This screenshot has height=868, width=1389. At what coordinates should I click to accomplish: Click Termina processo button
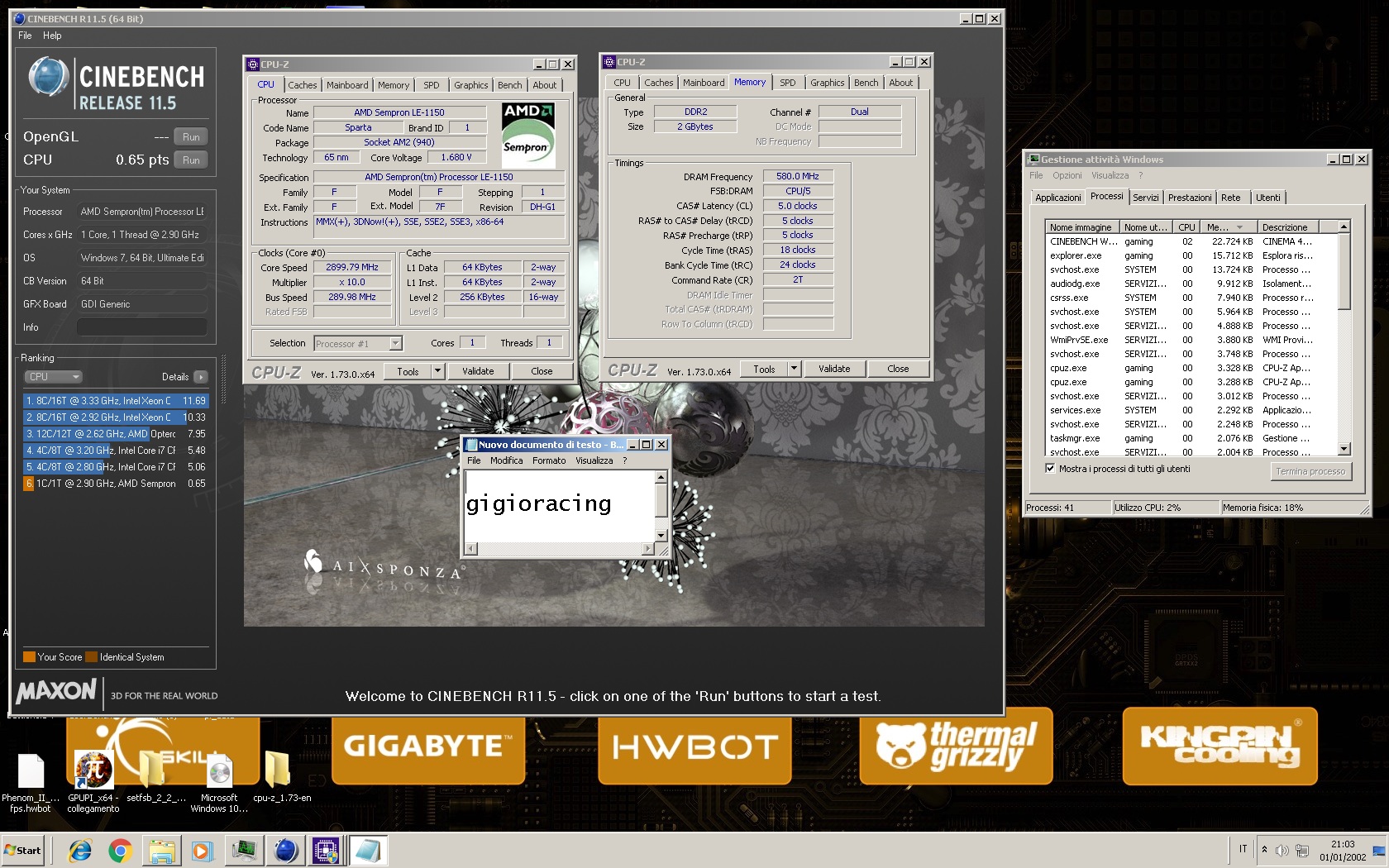point(1310,471)
